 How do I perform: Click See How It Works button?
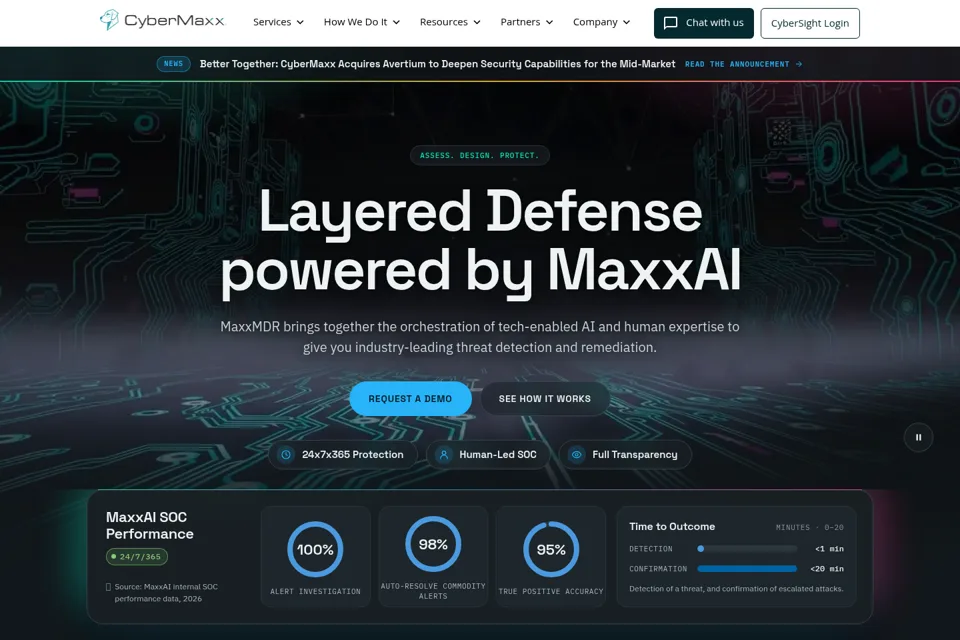[545, 399]
